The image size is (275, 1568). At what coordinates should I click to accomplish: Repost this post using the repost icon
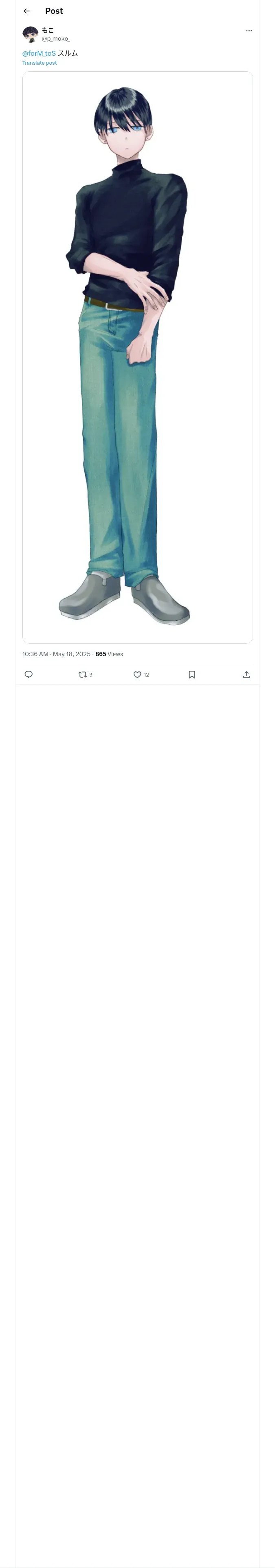click(82, 675)
